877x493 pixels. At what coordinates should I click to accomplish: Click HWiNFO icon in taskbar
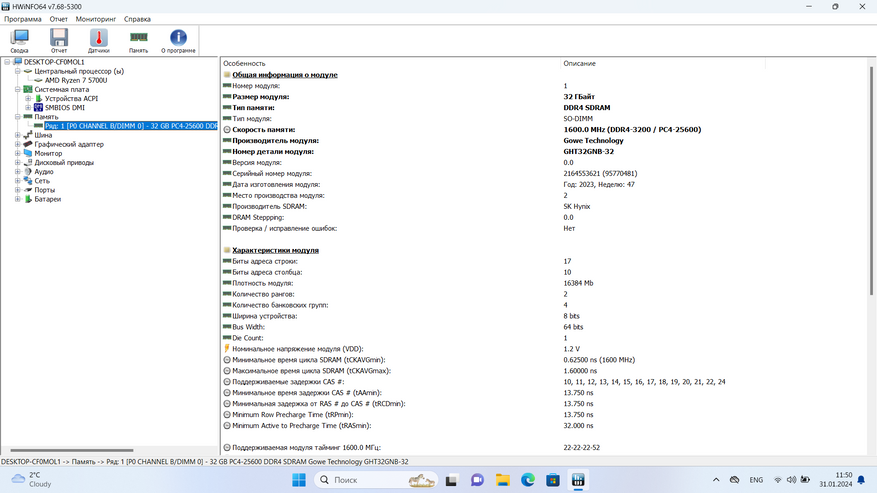[x=578, y=480]
